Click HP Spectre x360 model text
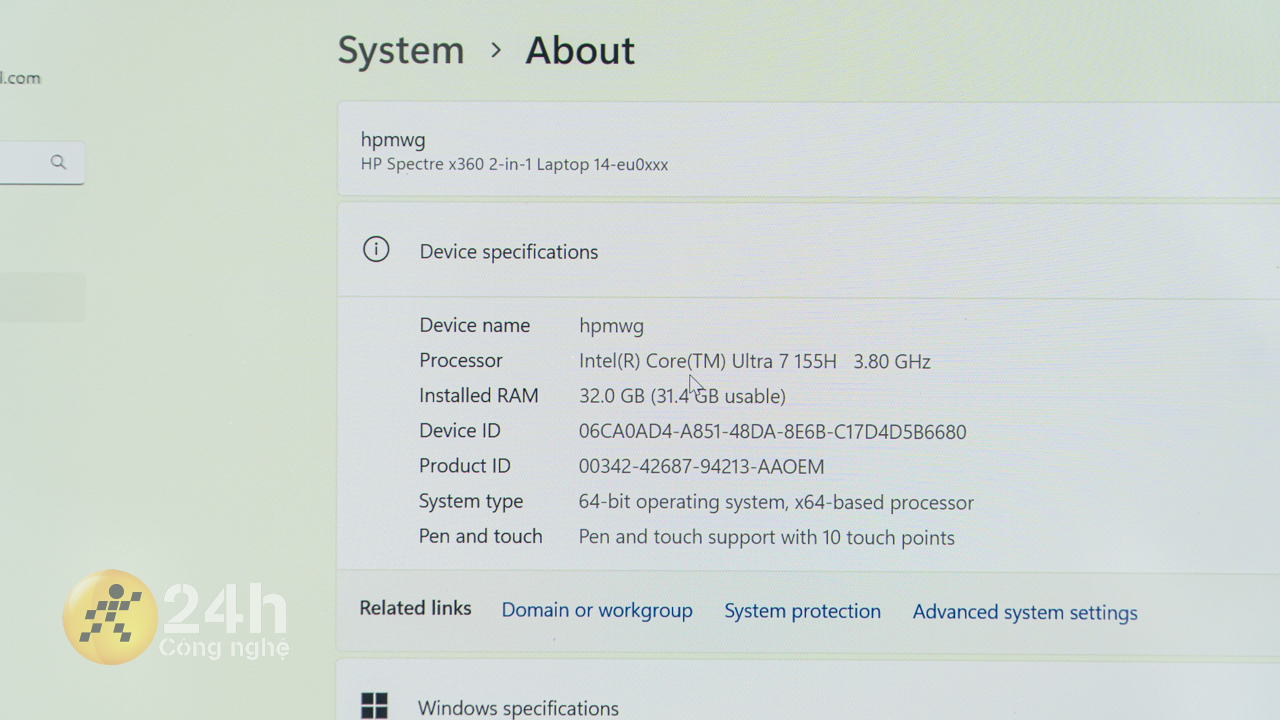 click(x=514, y=164)
